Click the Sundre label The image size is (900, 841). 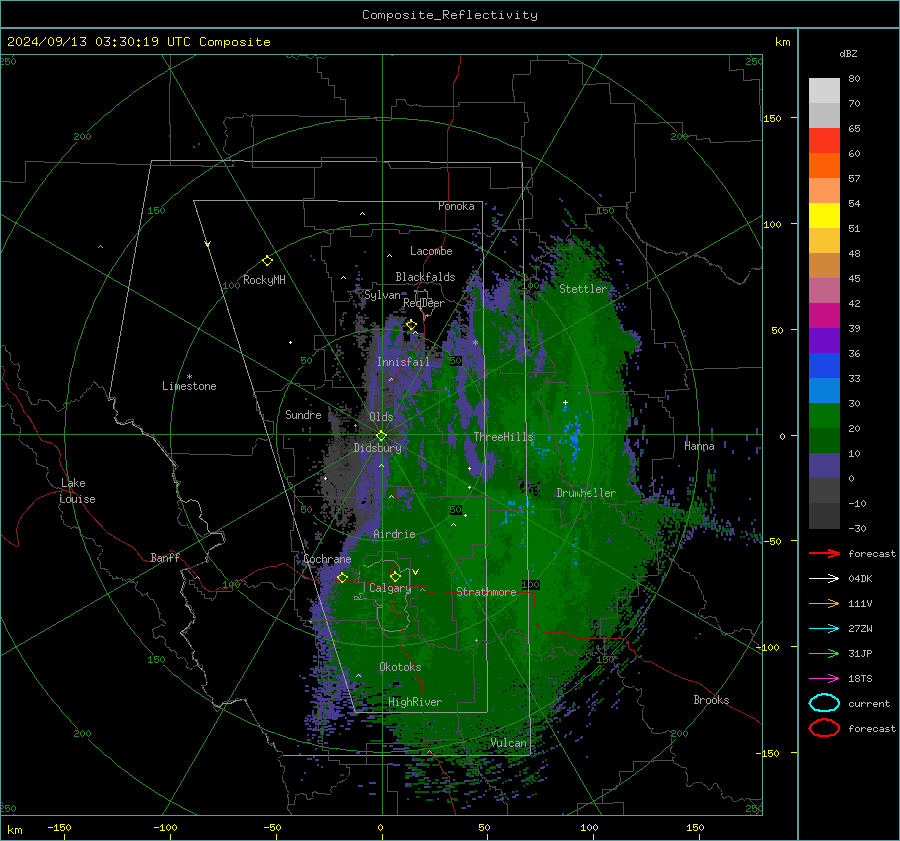[303, 415]
